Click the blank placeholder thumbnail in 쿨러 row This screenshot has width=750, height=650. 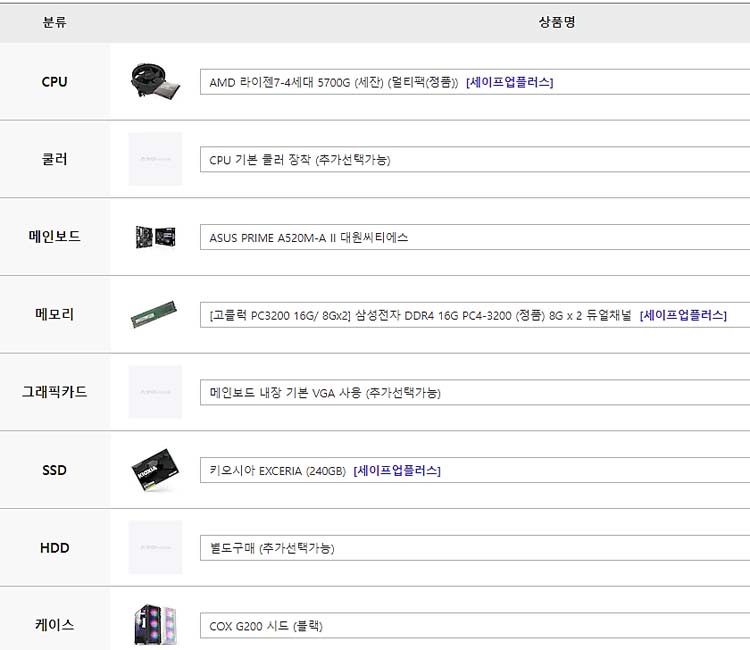[155, 159]
